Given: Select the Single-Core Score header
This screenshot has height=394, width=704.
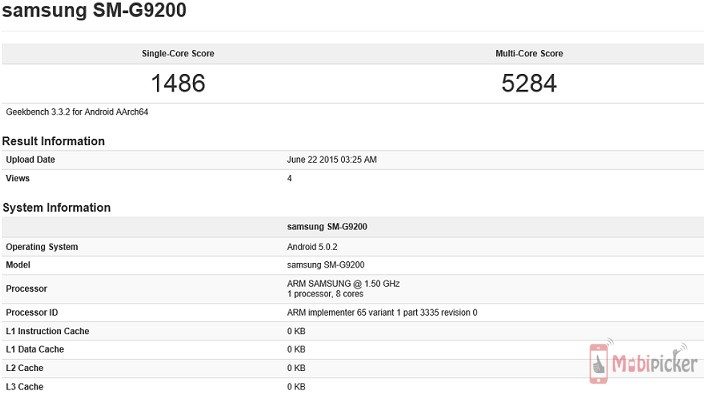Looking at the screenshot, I should [x=178, y=53].
